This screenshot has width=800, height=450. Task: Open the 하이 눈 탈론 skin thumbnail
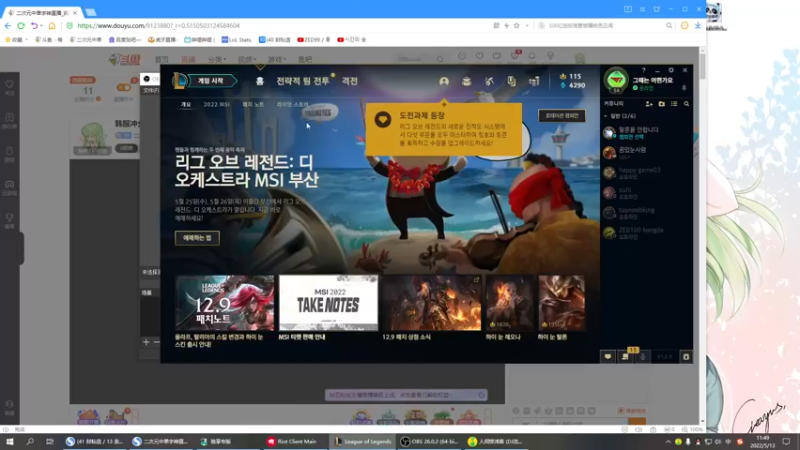(562, 303)
